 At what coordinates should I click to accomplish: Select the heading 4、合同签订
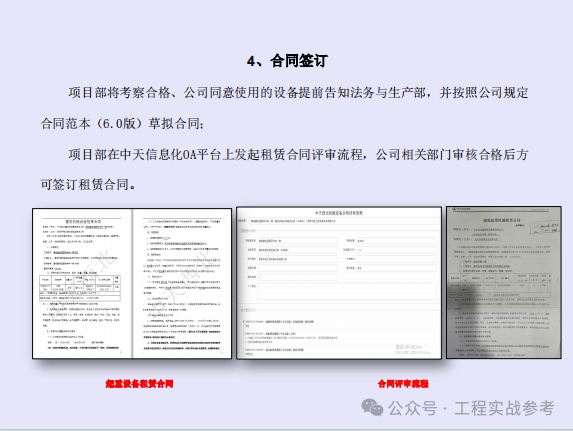pos(287,61)
